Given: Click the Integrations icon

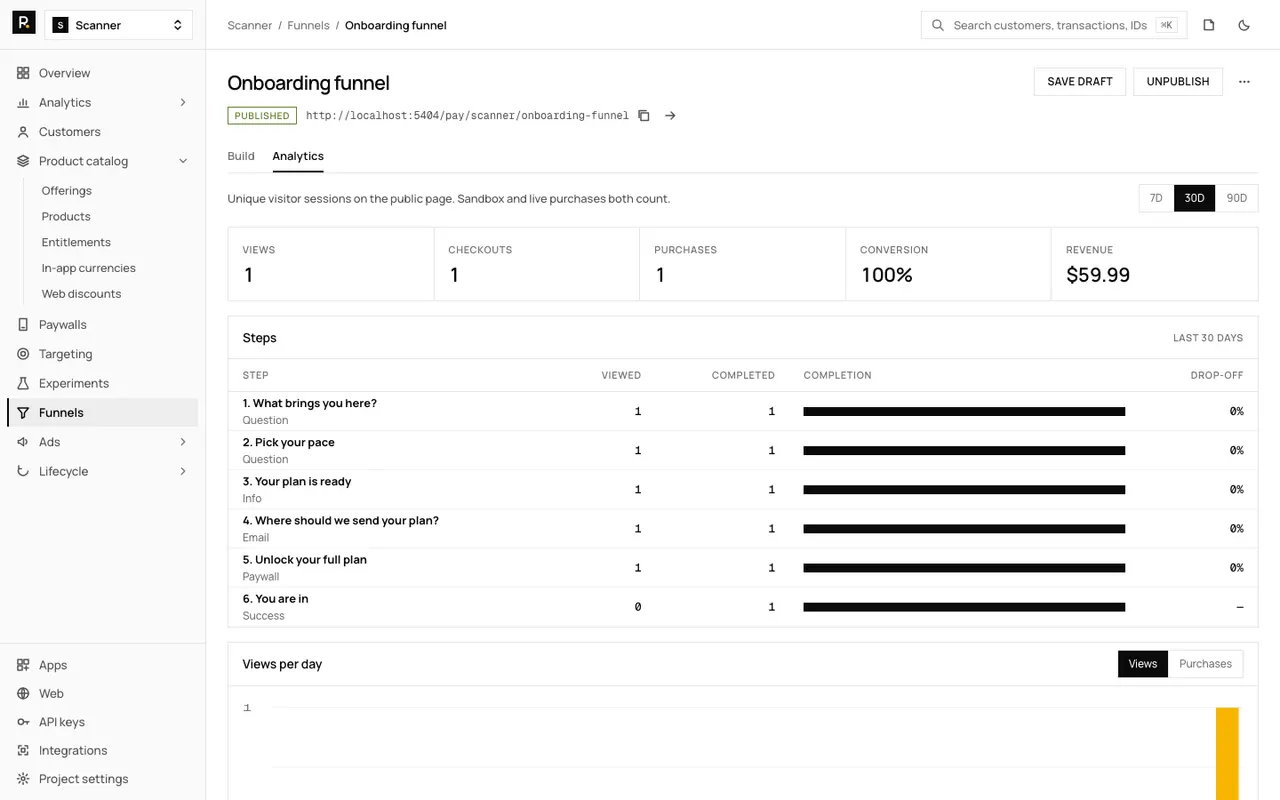Looking at the screenshot, I should point(23,751).
